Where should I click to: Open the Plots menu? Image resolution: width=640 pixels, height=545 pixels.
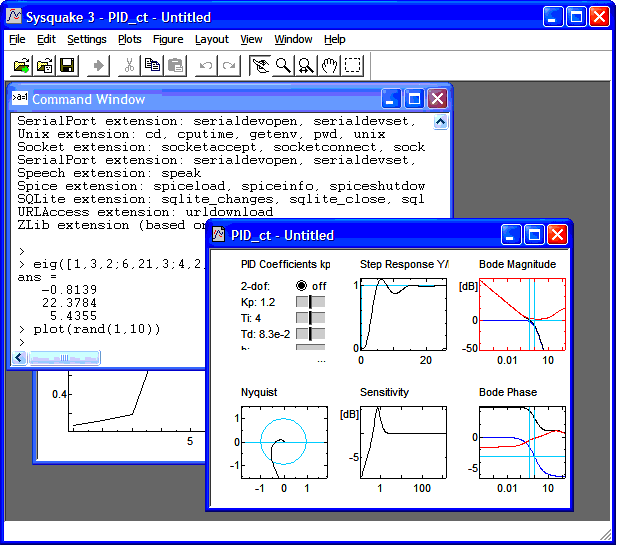[130, 39]
